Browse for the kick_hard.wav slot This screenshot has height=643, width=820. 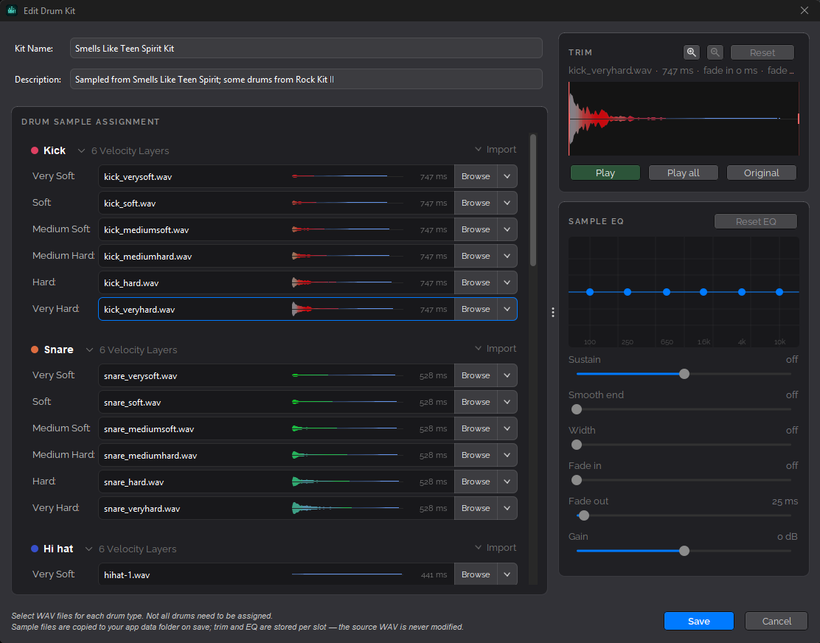[x=475, y=283]
